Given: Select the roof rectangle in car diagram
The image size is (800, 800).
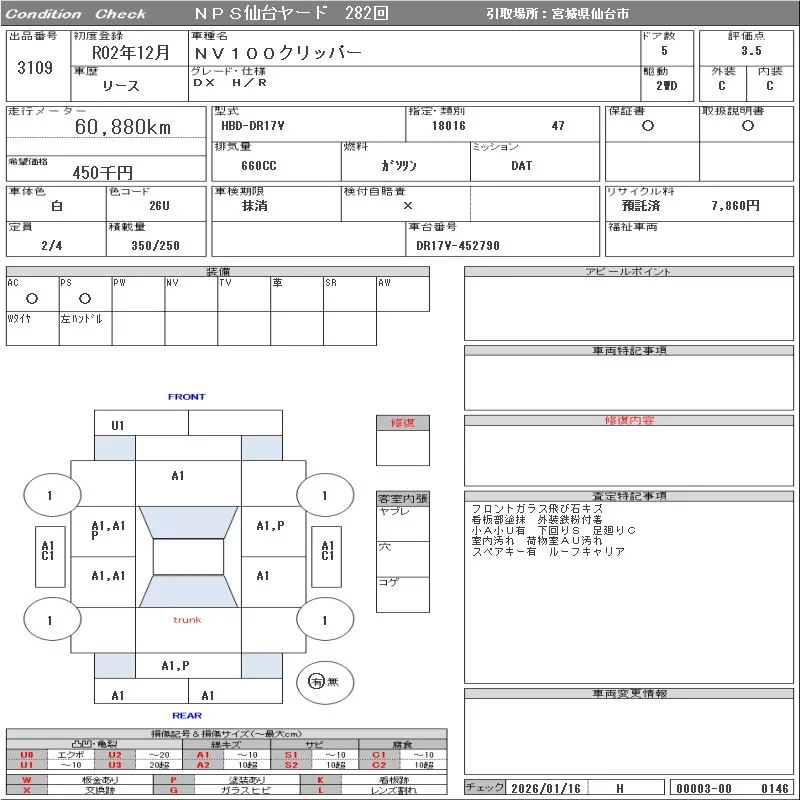Looking at the screenshot, I should click(188, 557).
